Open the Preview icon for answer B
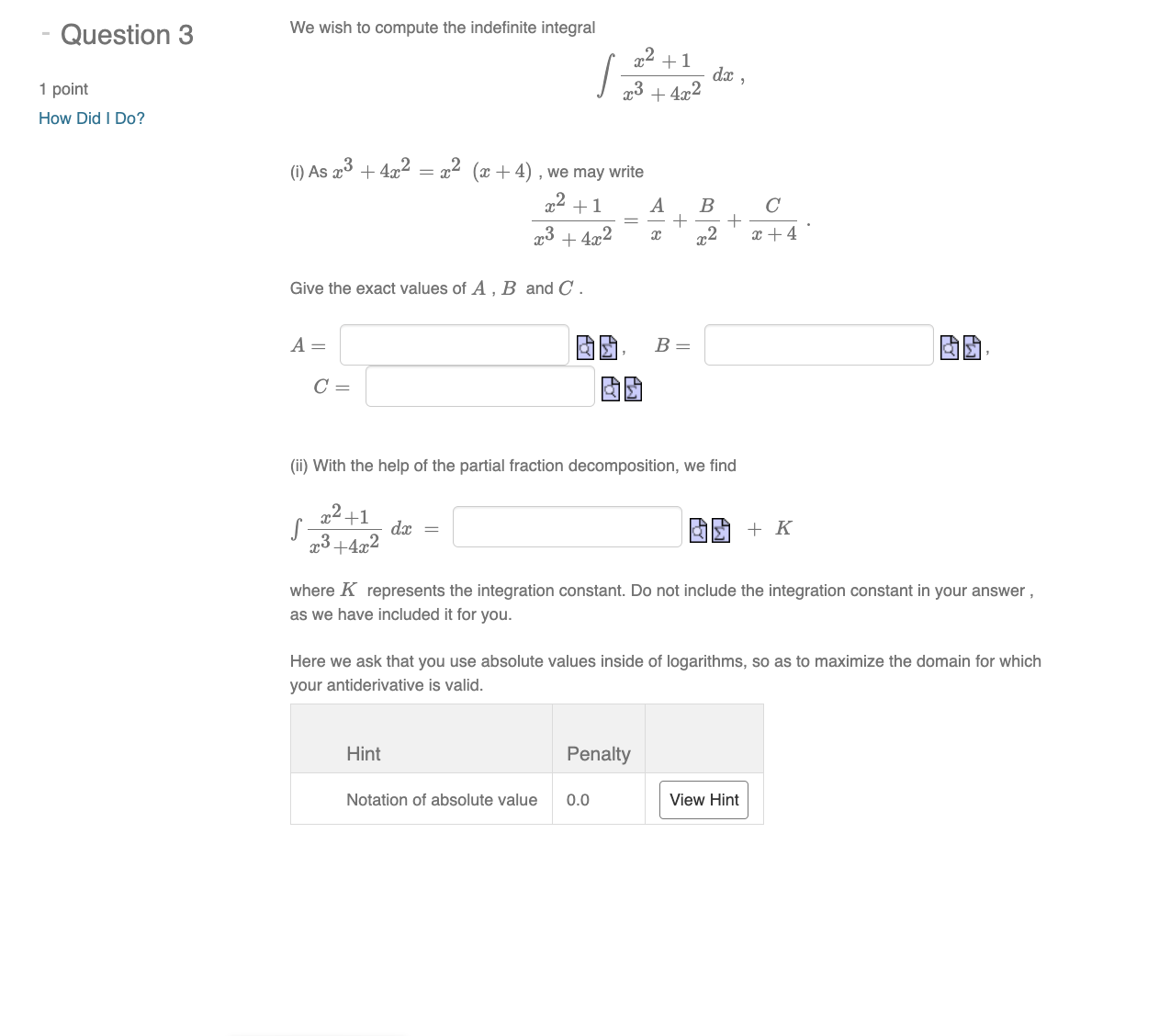The height and width of the screenshot is (1036, 1159). 950,347
